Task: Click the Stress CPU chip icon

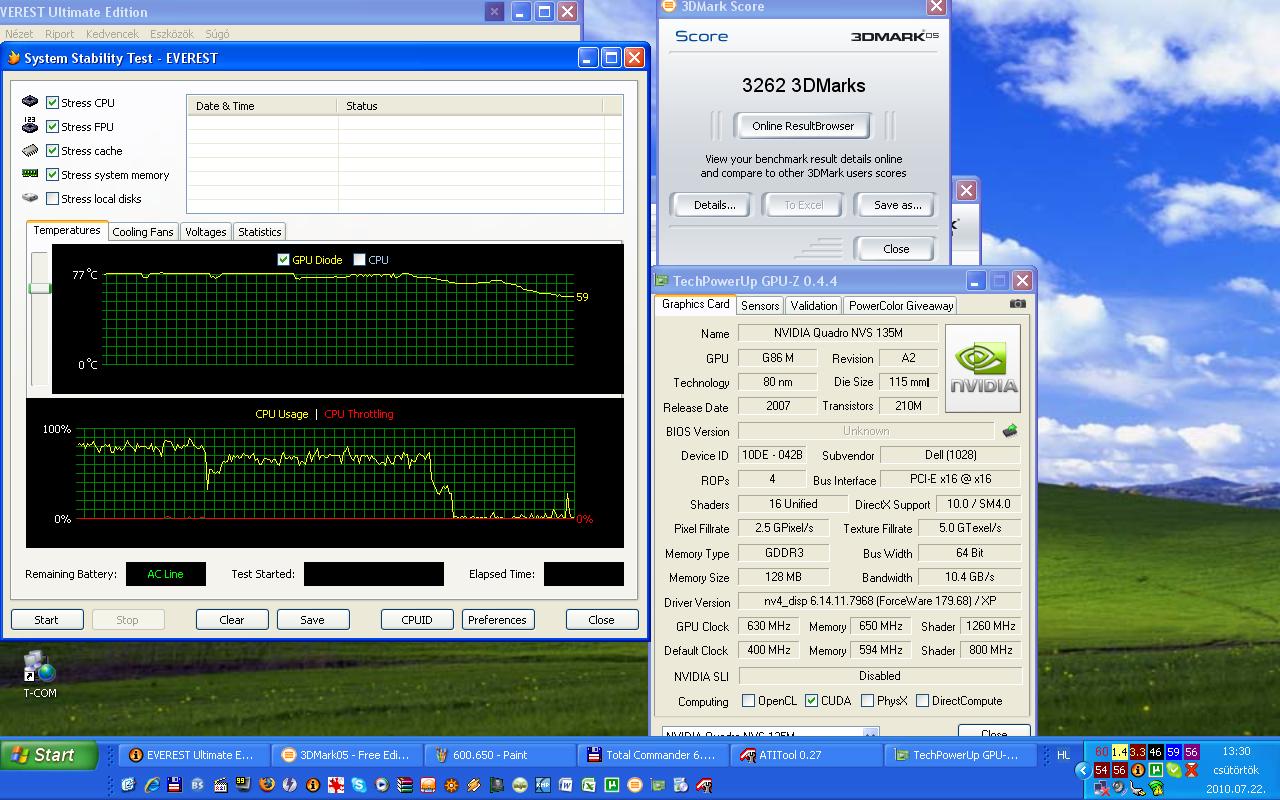Action: [30, 102]
